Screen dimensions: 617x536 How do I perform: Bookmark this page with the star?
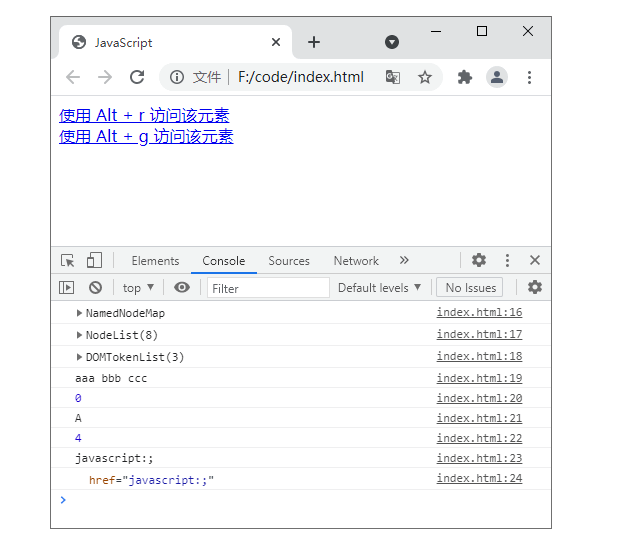click(424, 77)
